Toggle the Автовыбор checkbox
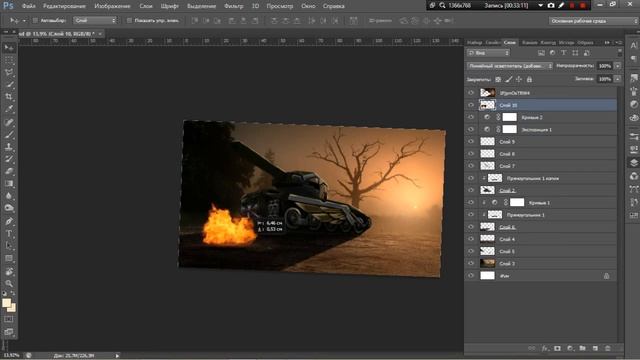 35,20
